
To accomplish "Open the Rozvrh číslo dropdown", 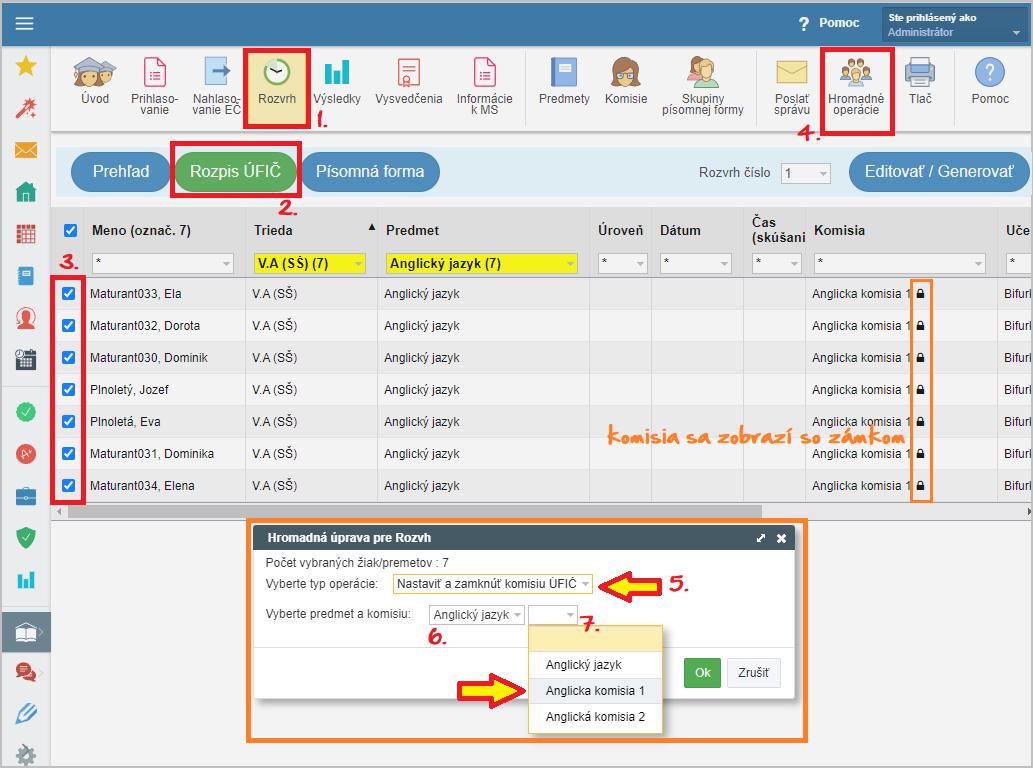I will coord(806,173).
